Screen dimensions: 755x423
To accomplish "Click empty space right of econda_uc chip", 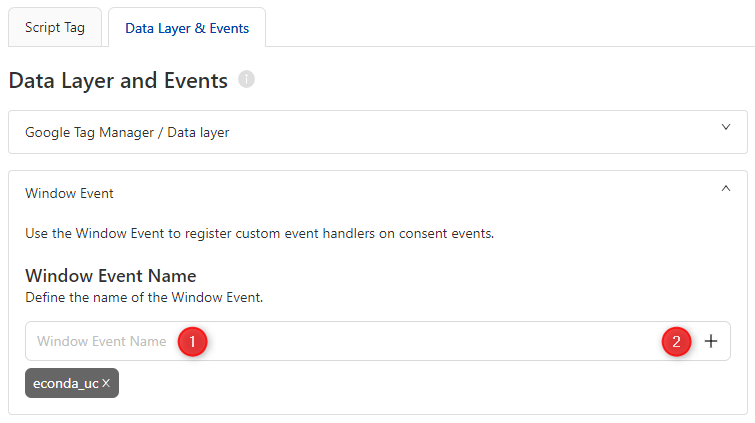I will [x=400, y=383].
